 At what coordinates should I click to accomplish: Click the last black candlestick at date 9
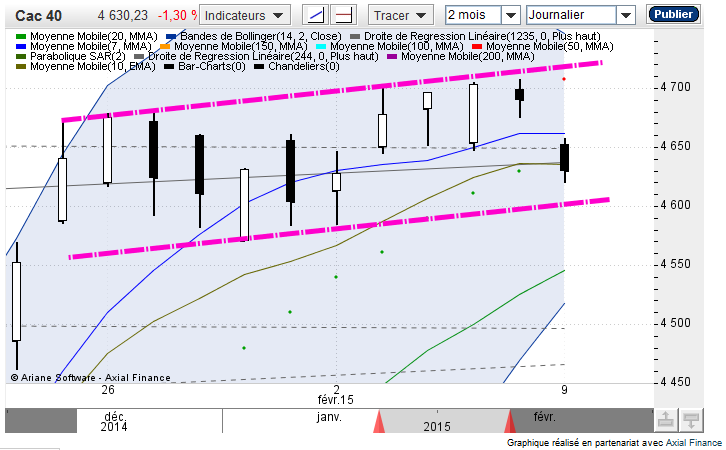click(564, 157)
